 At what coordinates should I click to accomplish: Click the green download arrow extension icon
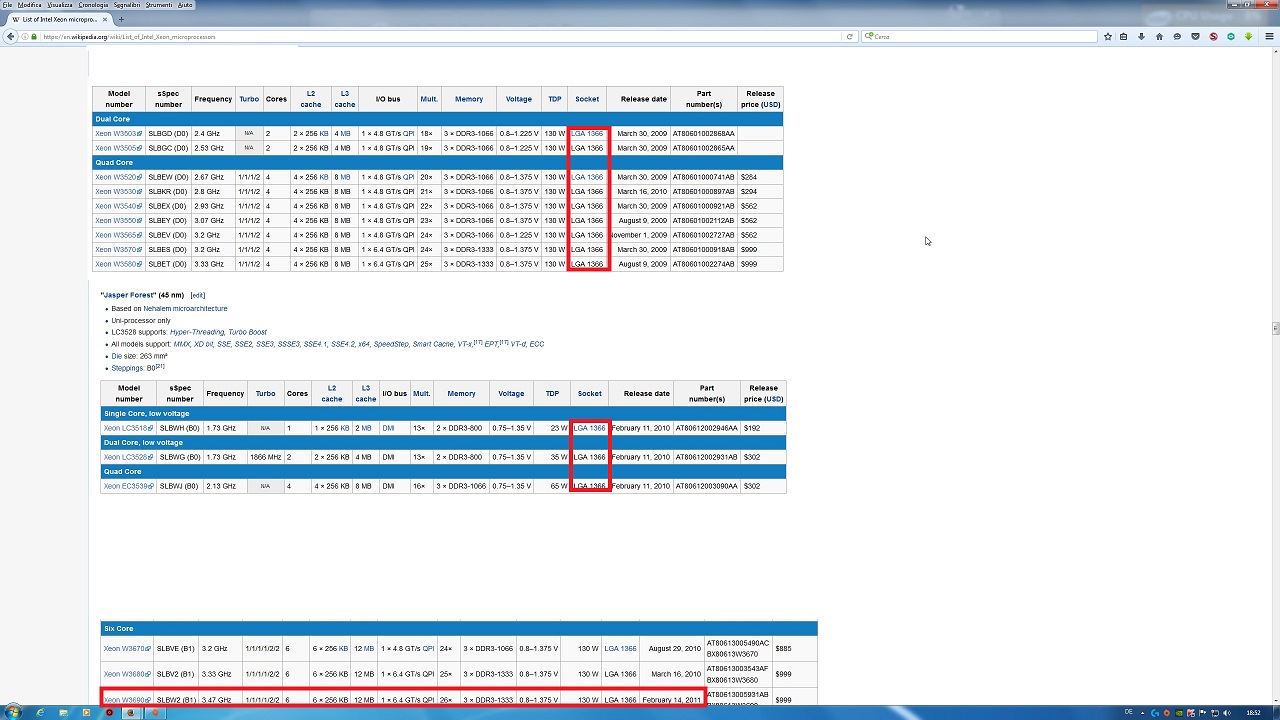pos(1249,36)
